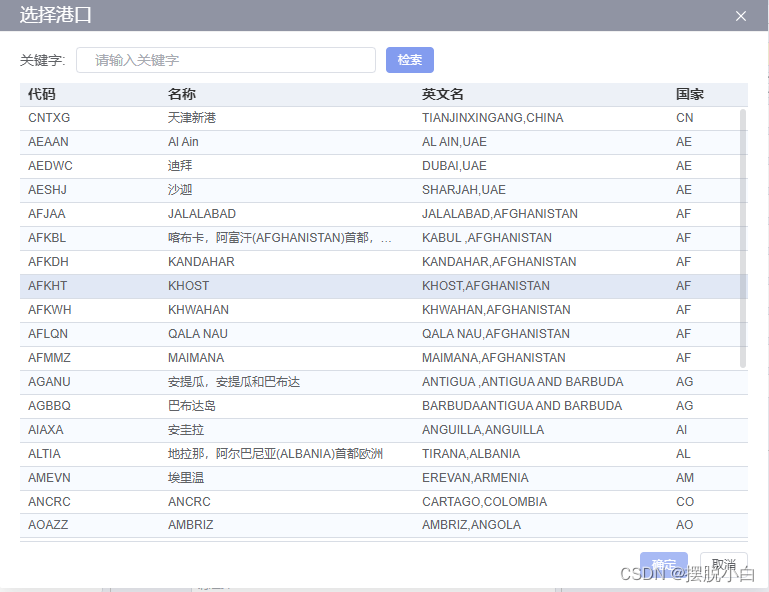Click the CN country cell
The image size is (769, 592).
[684, 118]
